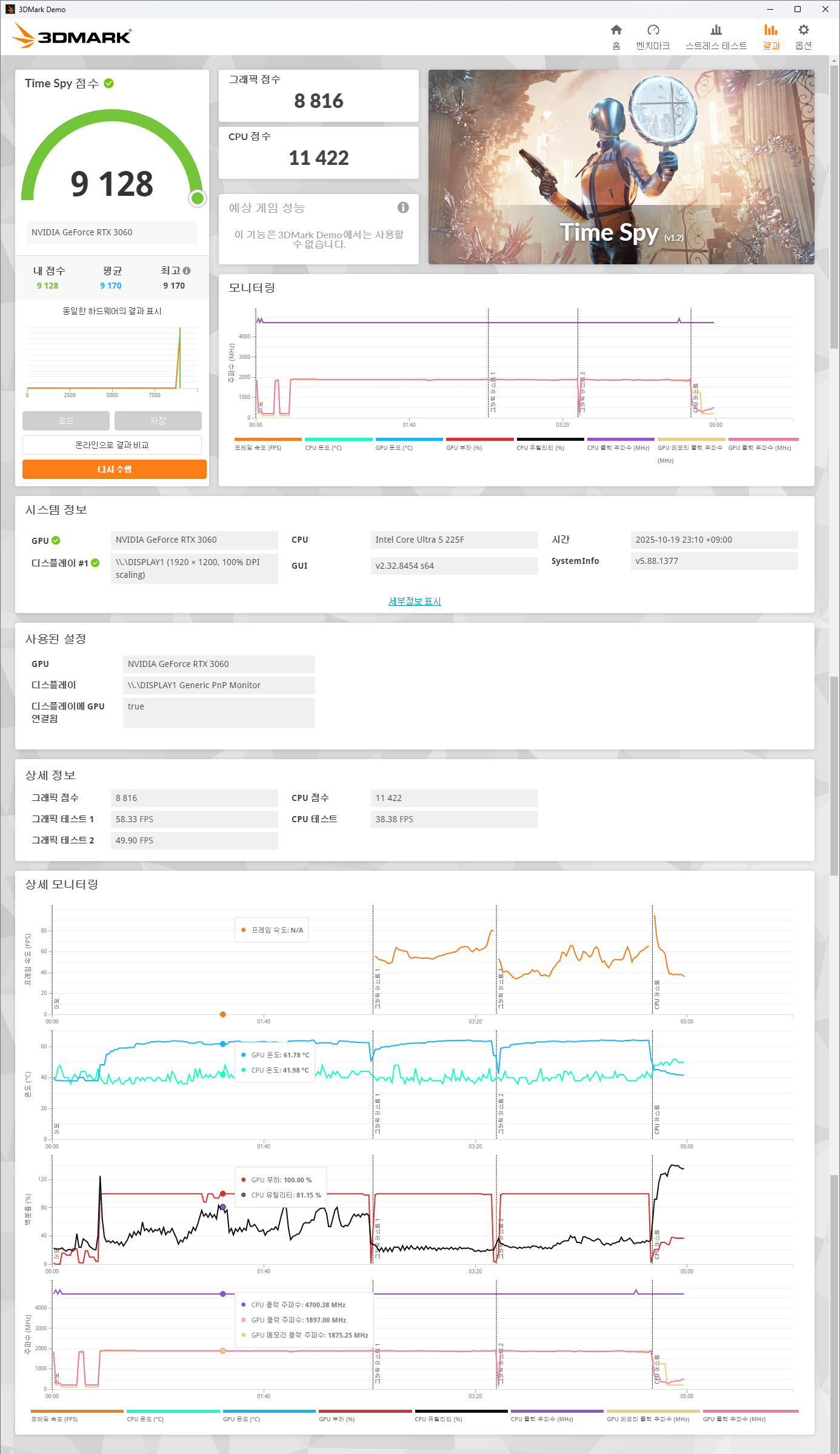The height and width of the screenshot is (1454, 840).
Task: Click the purple CPU clock data point marker
Action: point(223,1294)
